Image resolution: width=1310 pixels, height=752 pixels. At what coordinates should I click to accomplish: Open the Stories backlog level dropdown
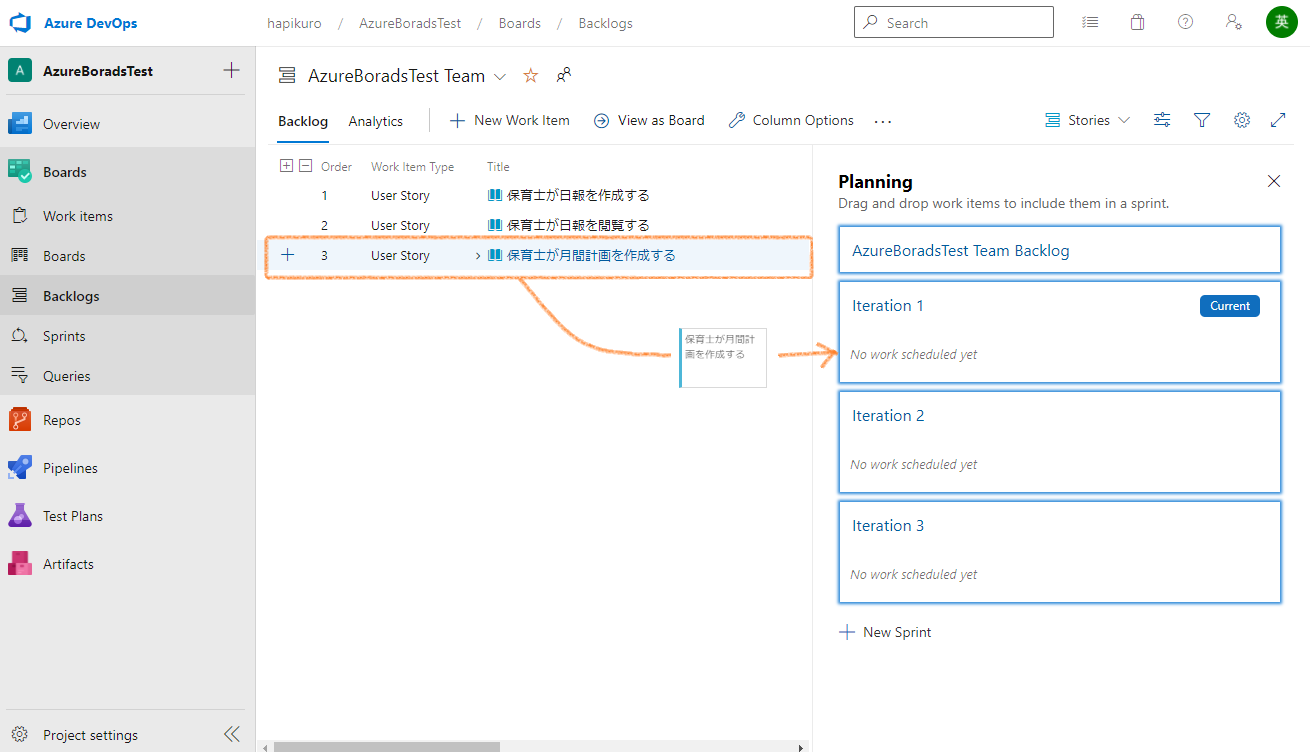coord(1087,120)
